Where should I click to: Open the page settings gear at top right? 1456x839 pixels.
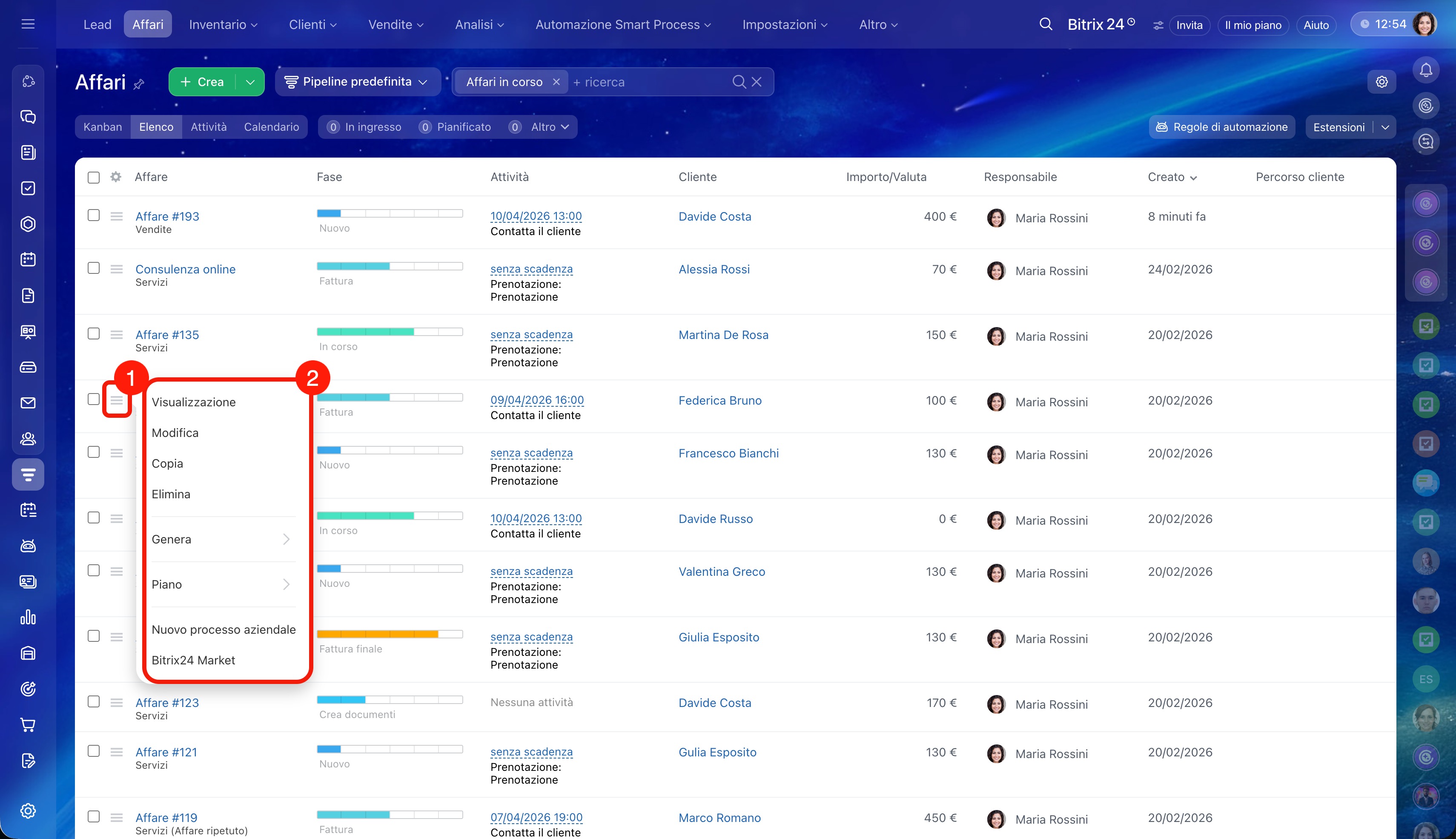[x=1381, y=82]
